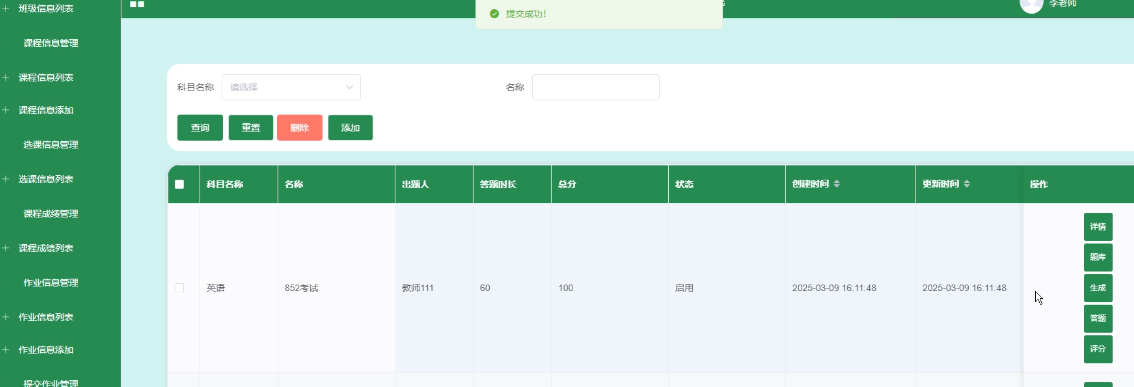Open 班级信息列表 in the sidebar
The width and height of the screenshot is (1134, 387).
[x=46, y=9]
